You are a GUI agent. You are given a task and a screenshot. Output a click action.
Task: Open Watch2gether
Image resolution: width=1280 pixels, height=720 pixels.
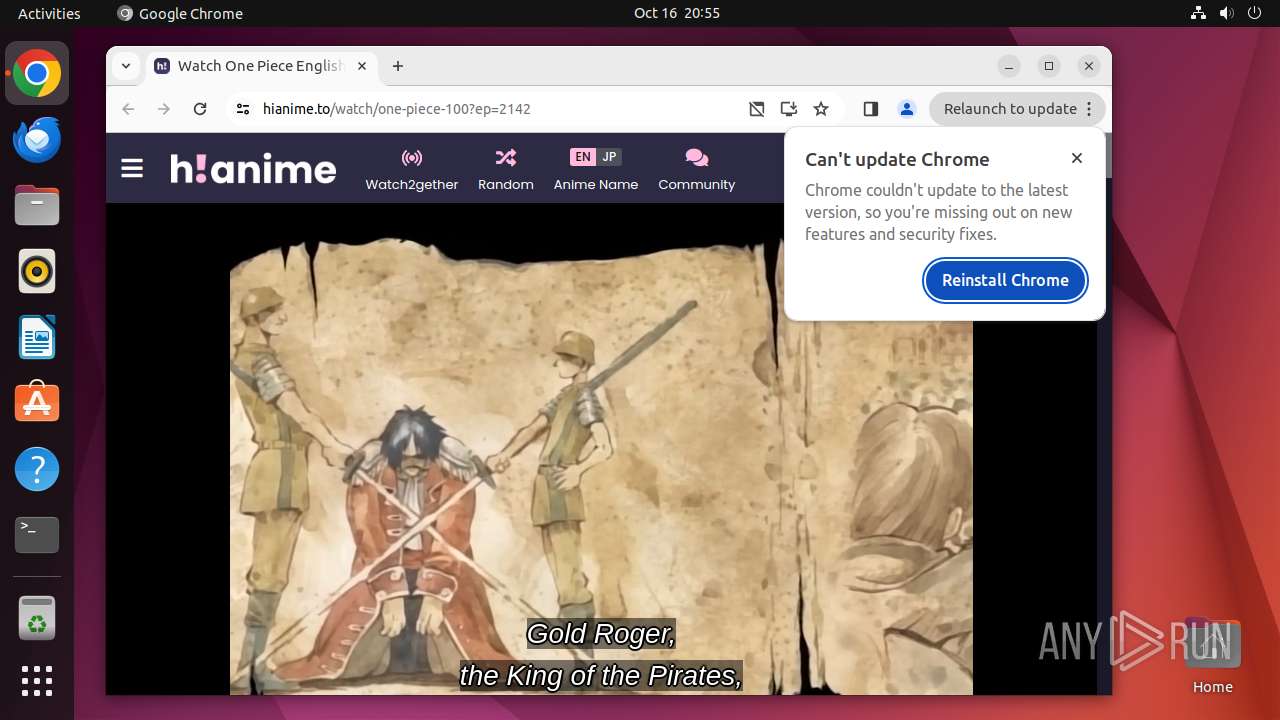pyautogui.click(x=412, y=169)
